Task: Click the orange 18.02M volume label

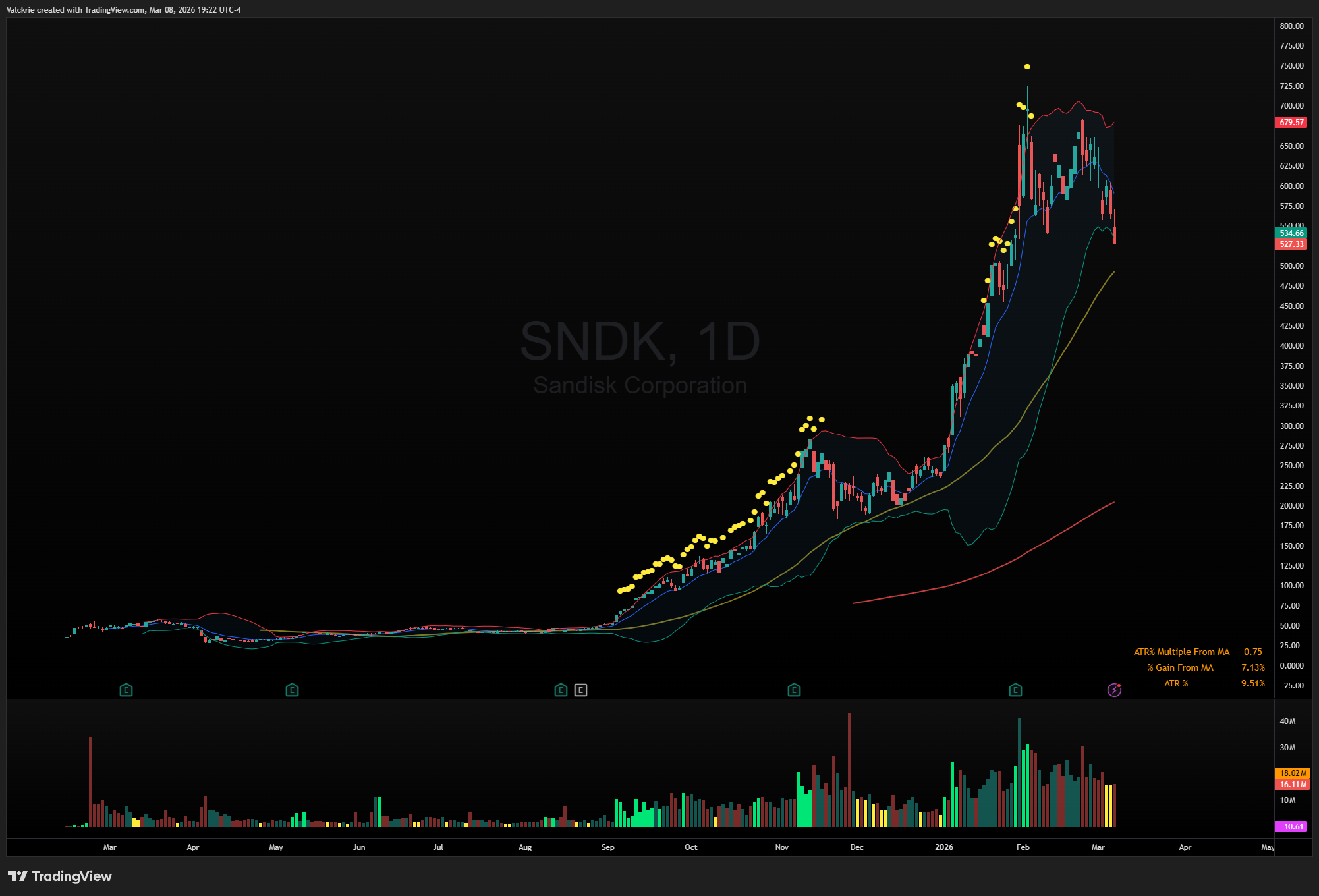Action: (1293, 773)
